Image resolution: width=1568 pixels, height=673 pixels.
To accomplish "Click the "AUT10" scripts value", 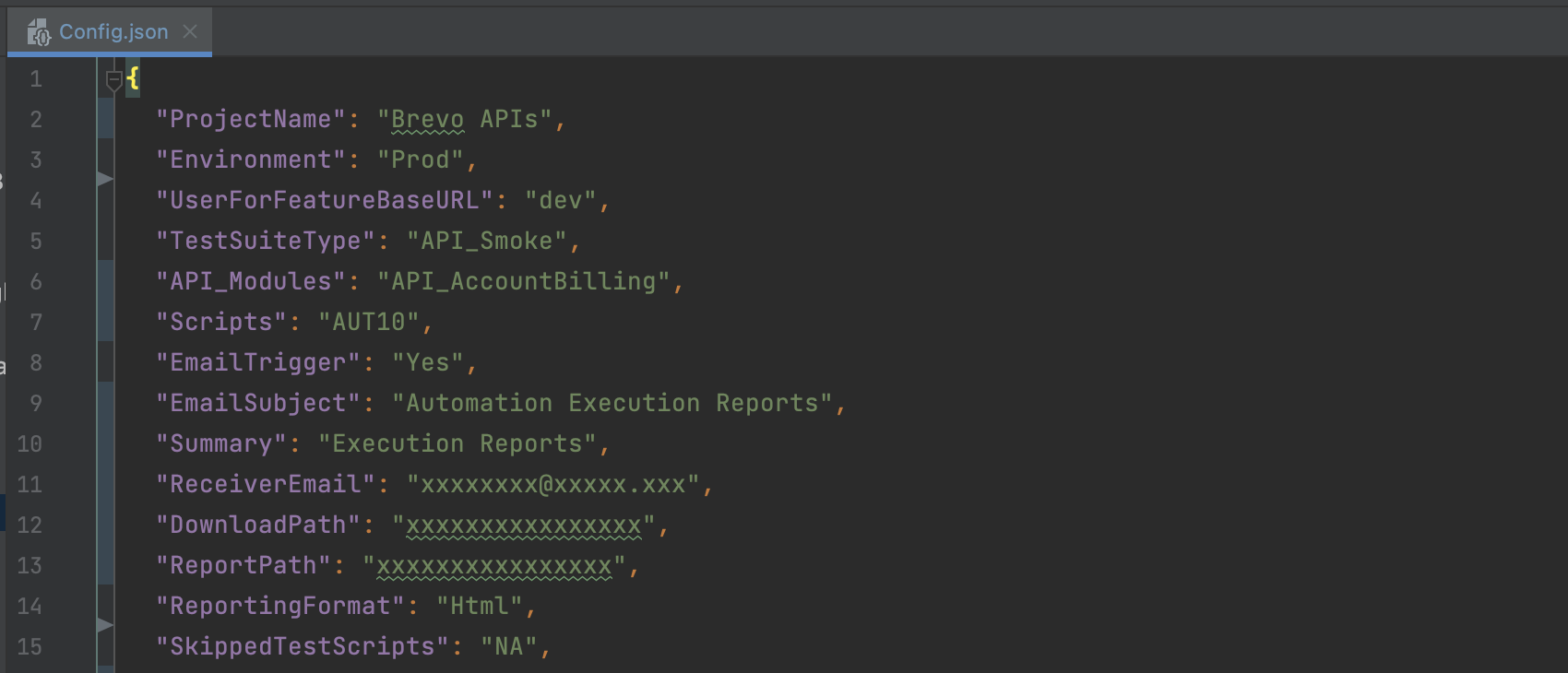I will 368,323.
